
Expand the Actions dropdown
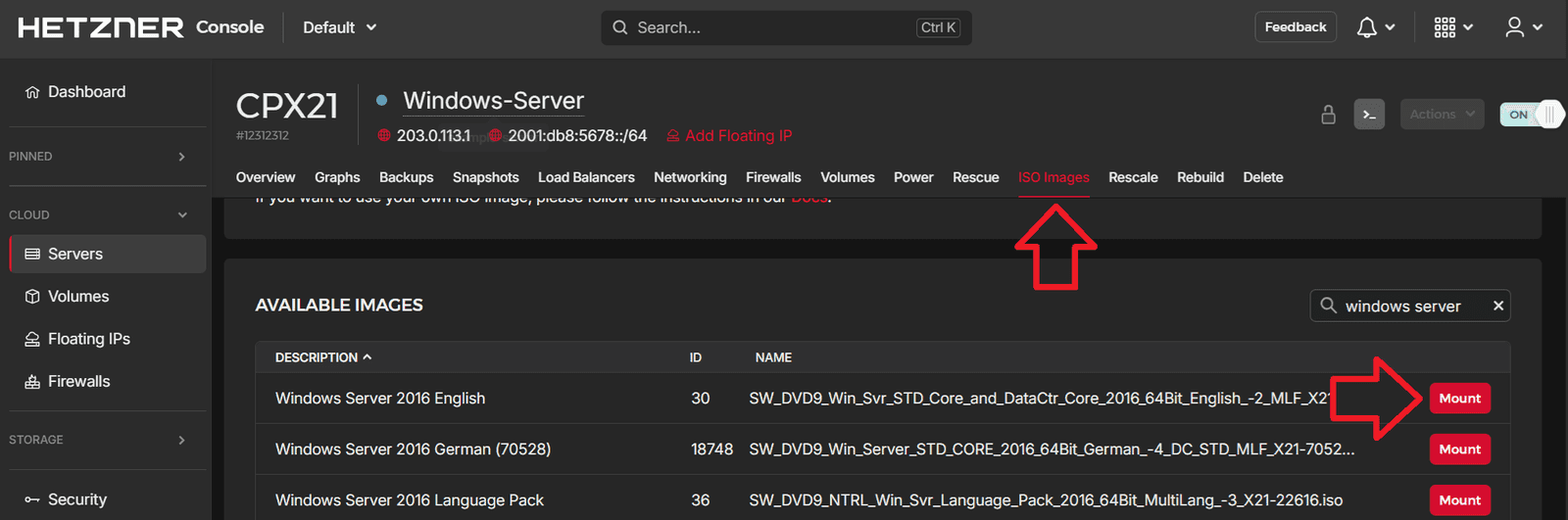click(x=1442, y=115)
